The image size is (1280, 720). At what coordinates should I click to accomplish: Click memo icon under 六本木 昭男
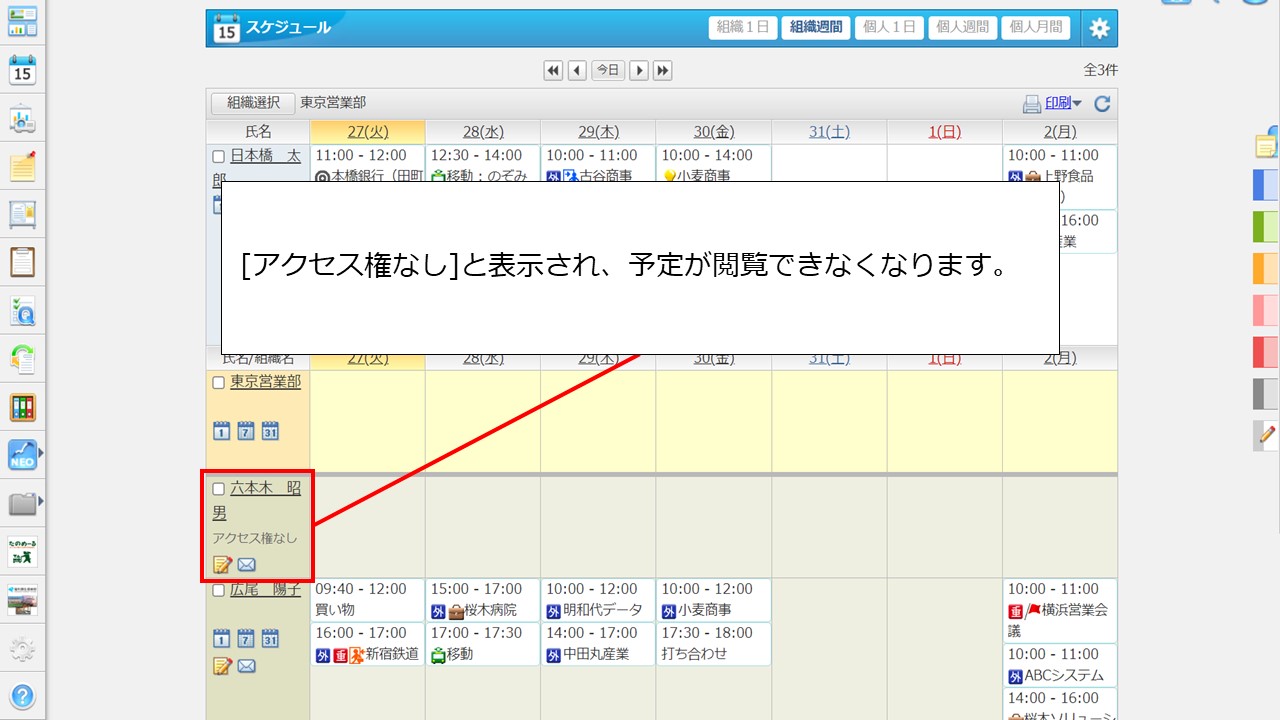tap(222, 565)
